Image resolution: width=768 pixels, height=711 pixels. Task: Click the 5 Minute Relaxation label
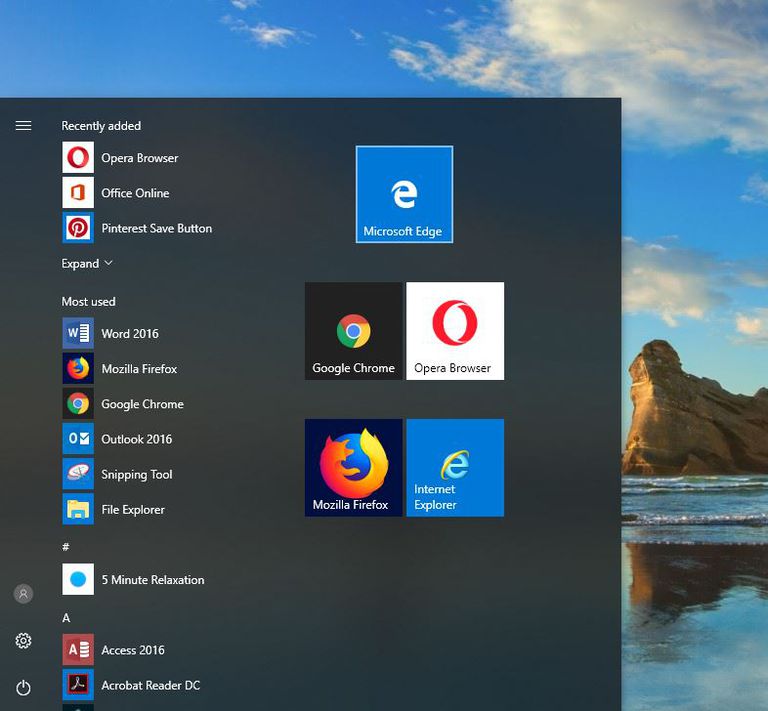[x=153, y=580]
